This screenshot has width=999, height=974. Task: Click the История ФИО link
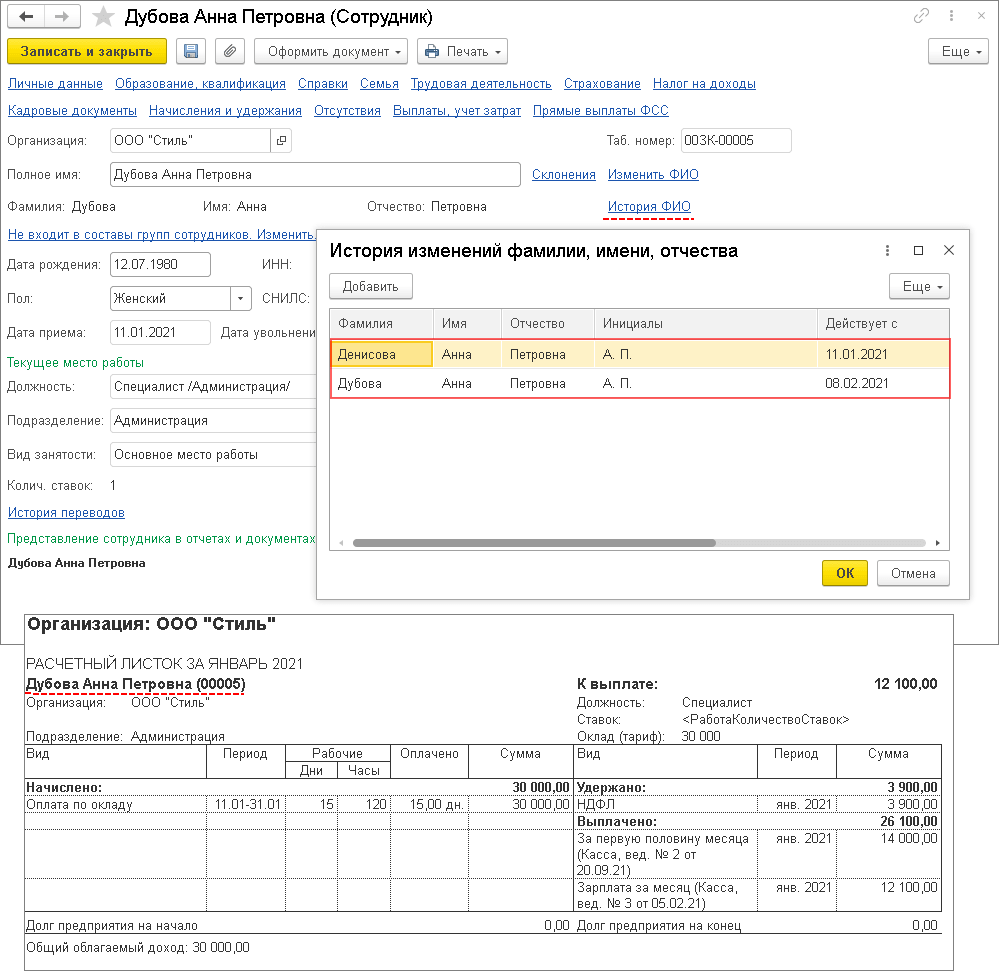(649, 207)
